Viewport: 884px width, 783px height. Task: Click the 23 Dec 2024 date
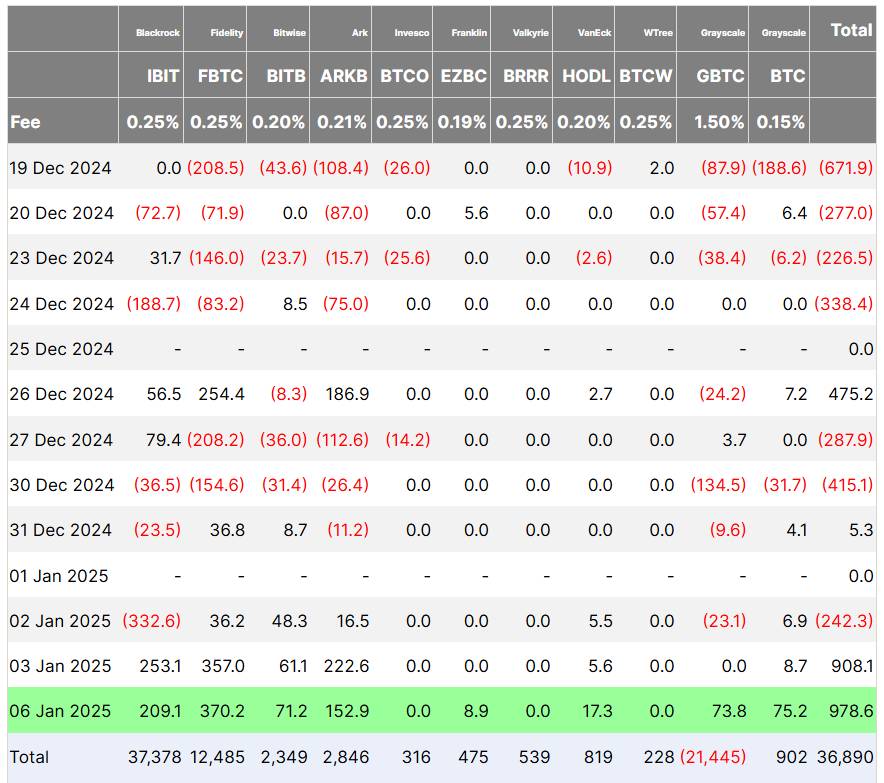(61, 258)
